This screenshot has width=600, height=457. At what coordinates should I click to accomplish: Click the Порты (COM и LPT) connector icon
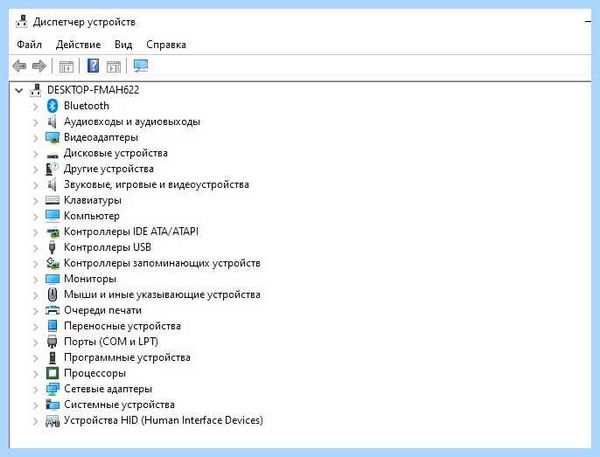(x=52, y=341)
